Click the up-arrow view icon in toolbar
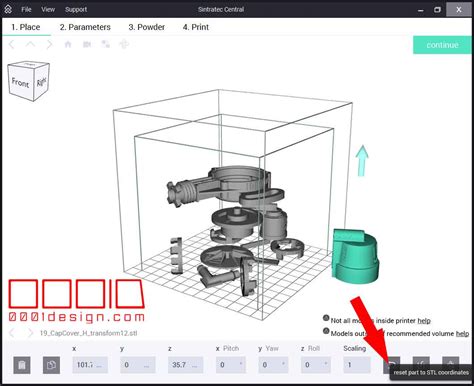 tap(30, 44)
